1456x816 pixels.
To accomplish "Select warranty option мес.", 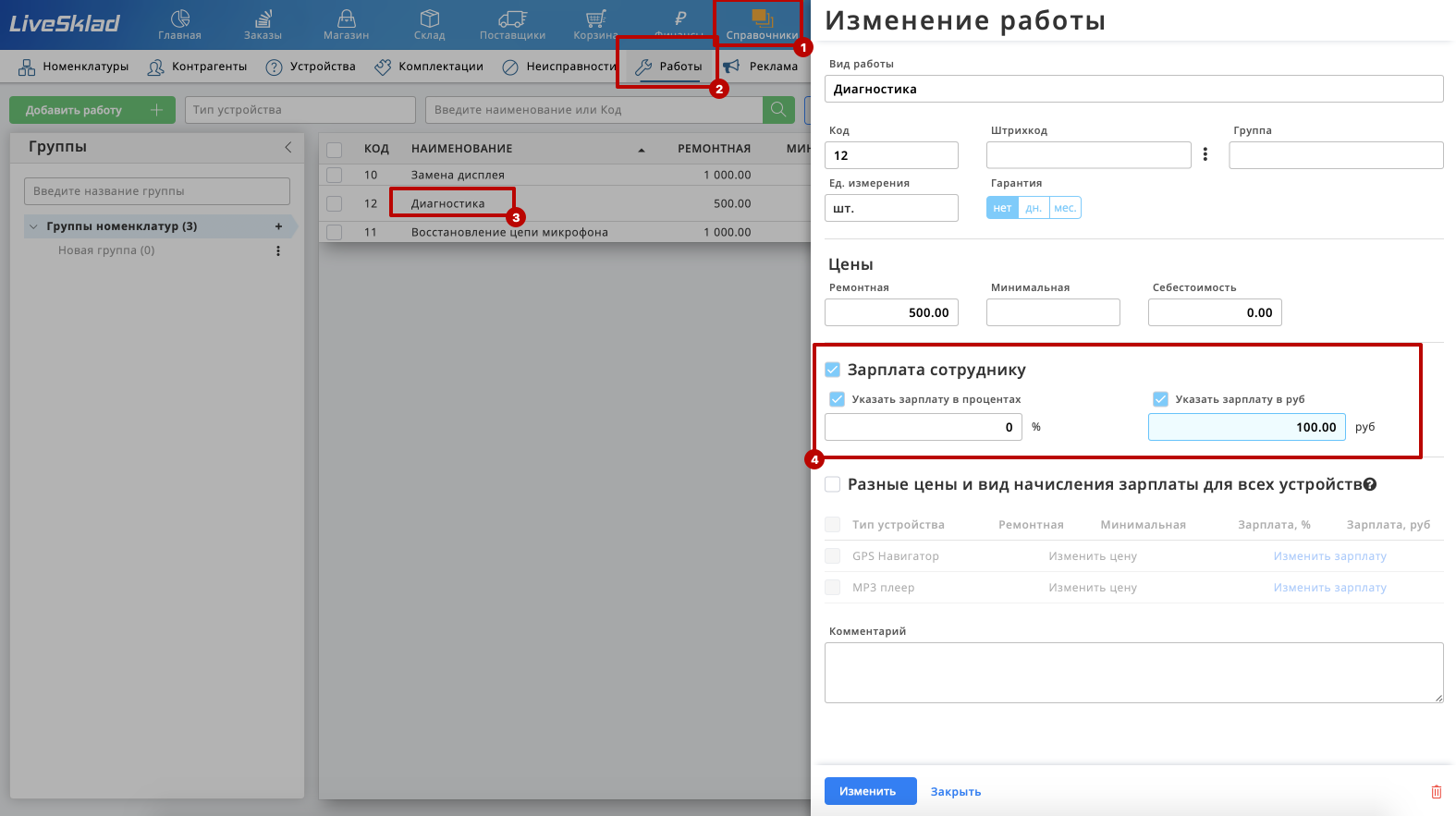I will 1065,208.
